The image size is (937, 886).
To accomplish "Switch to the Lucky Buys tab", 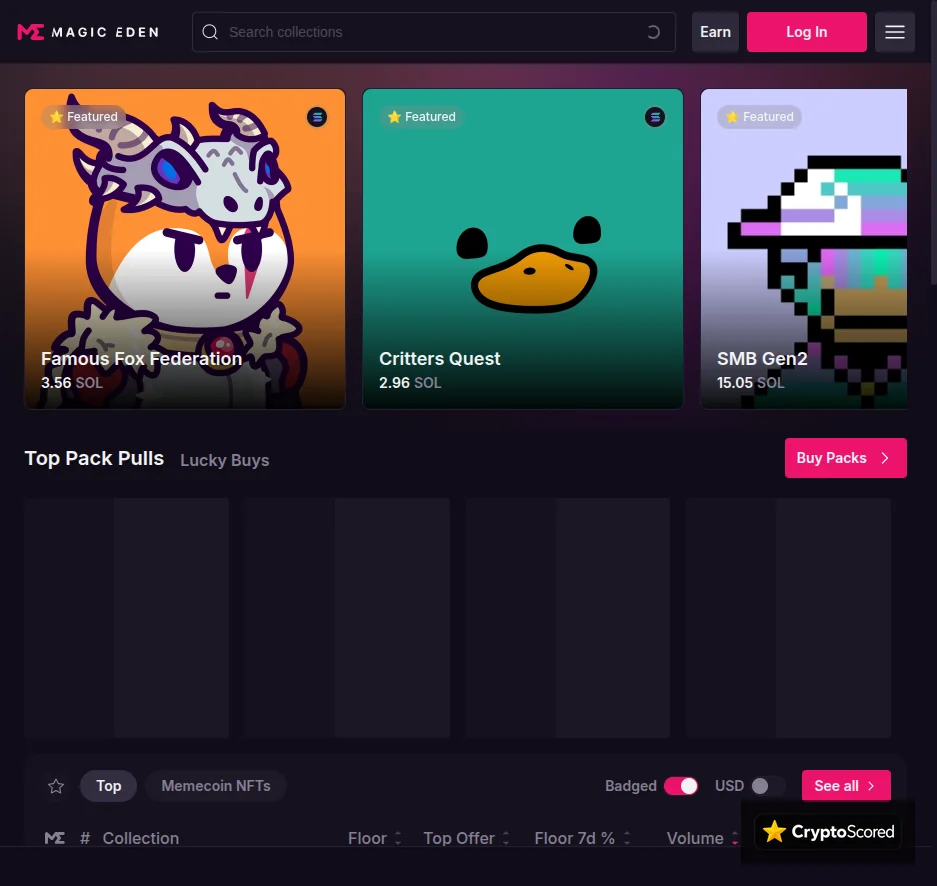I will [x=225, y=460].
